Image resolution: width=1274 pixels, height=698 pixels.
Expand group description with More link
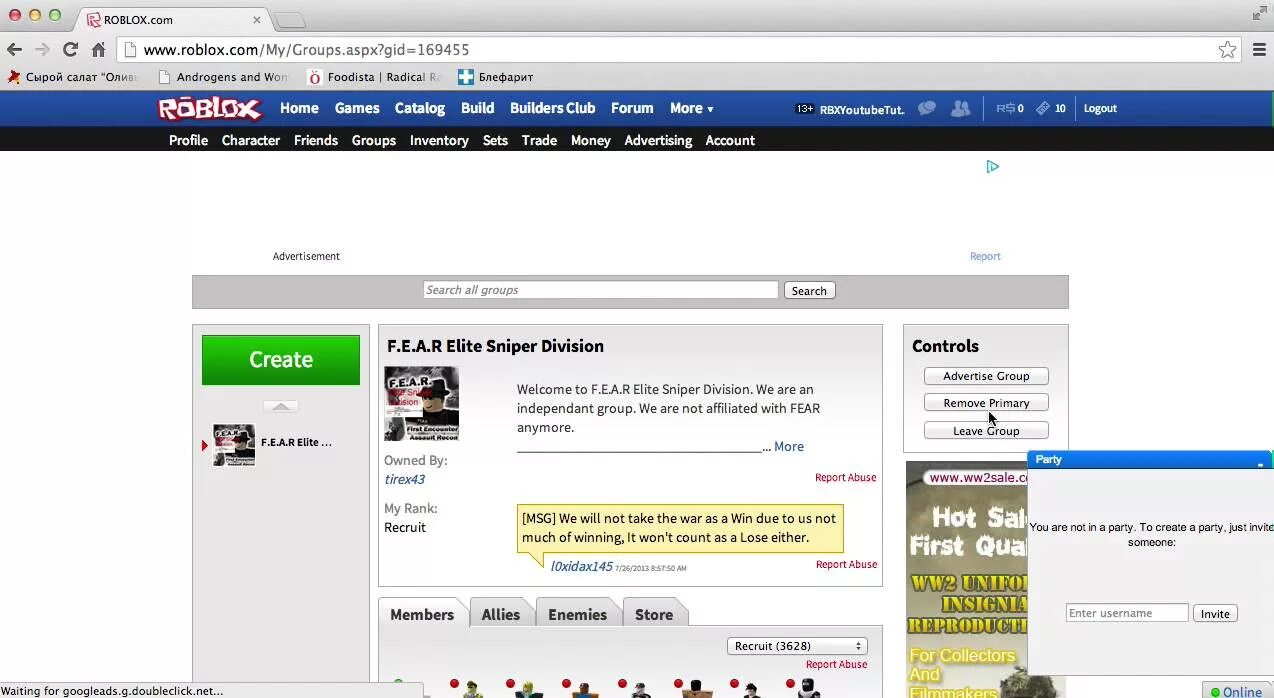[788, 447]
